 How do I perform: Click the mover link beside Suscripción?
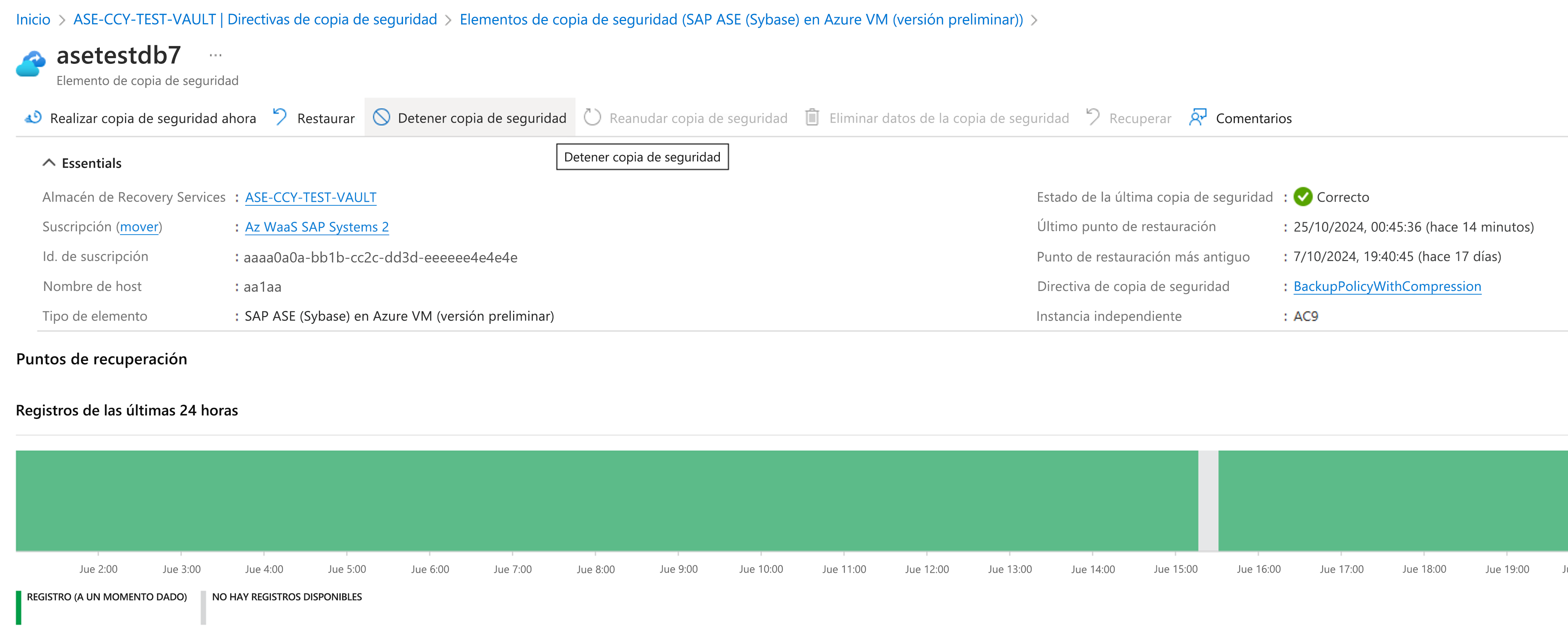(139, 227)
